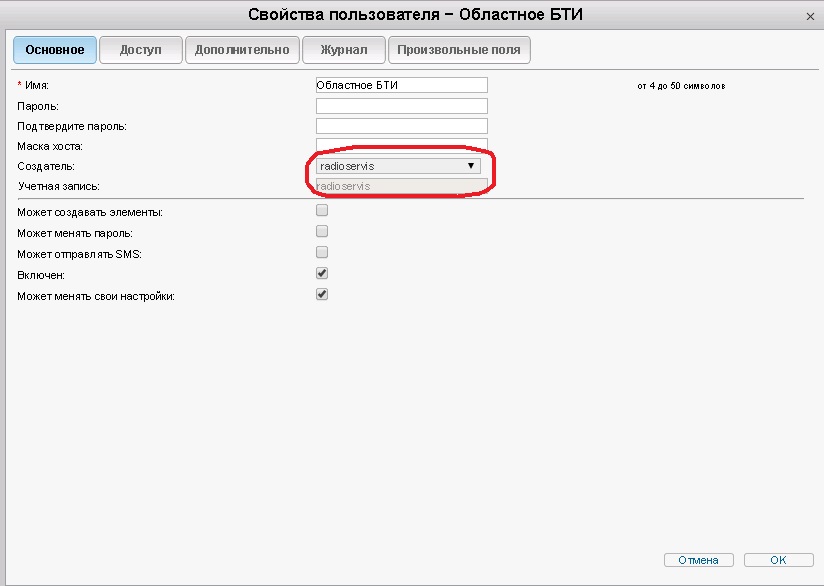Image resolution: width=824 pixels, height=586 pixels.
Task: Open the Доступ tab
Action: tap(140, 50)
